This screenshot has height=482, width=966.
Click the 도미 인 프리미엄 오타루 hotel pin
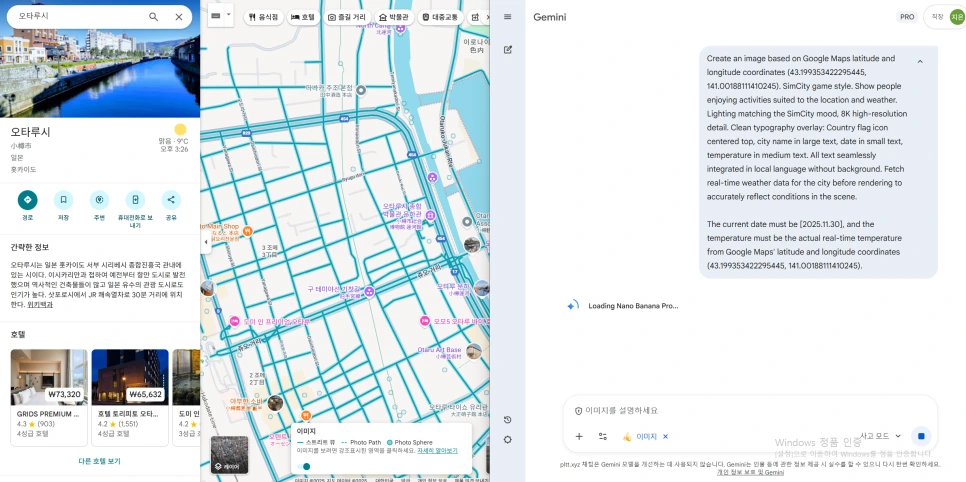pos(234,322)
